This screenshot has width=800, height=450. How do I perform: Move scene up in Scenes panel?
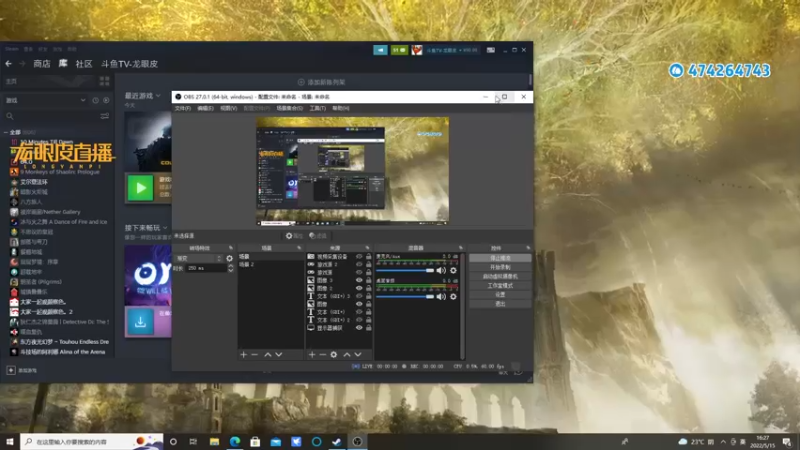tap(268, 355)
